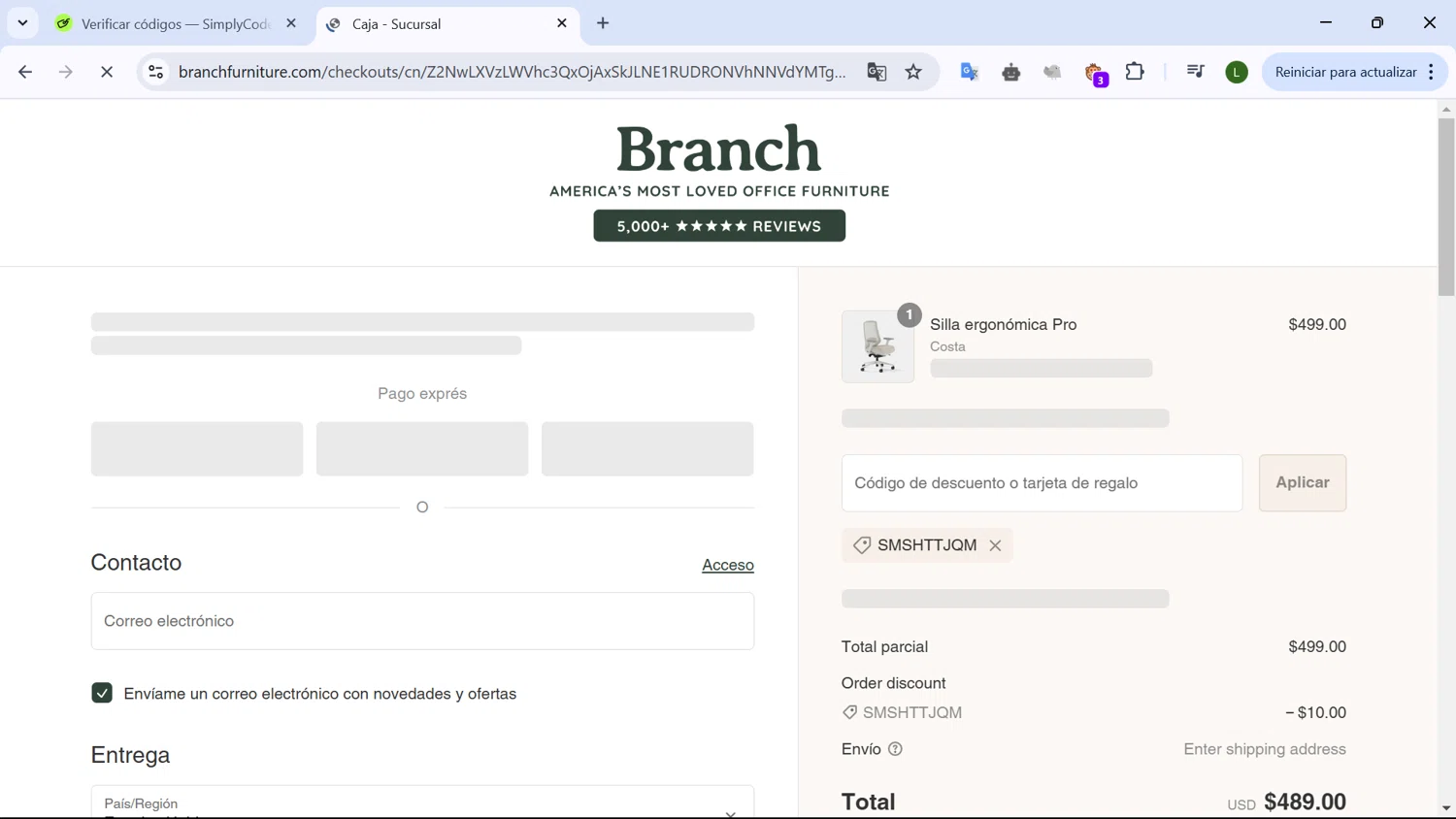
Task: Expand the País/Región dropdown
Action: pos(422,803)
